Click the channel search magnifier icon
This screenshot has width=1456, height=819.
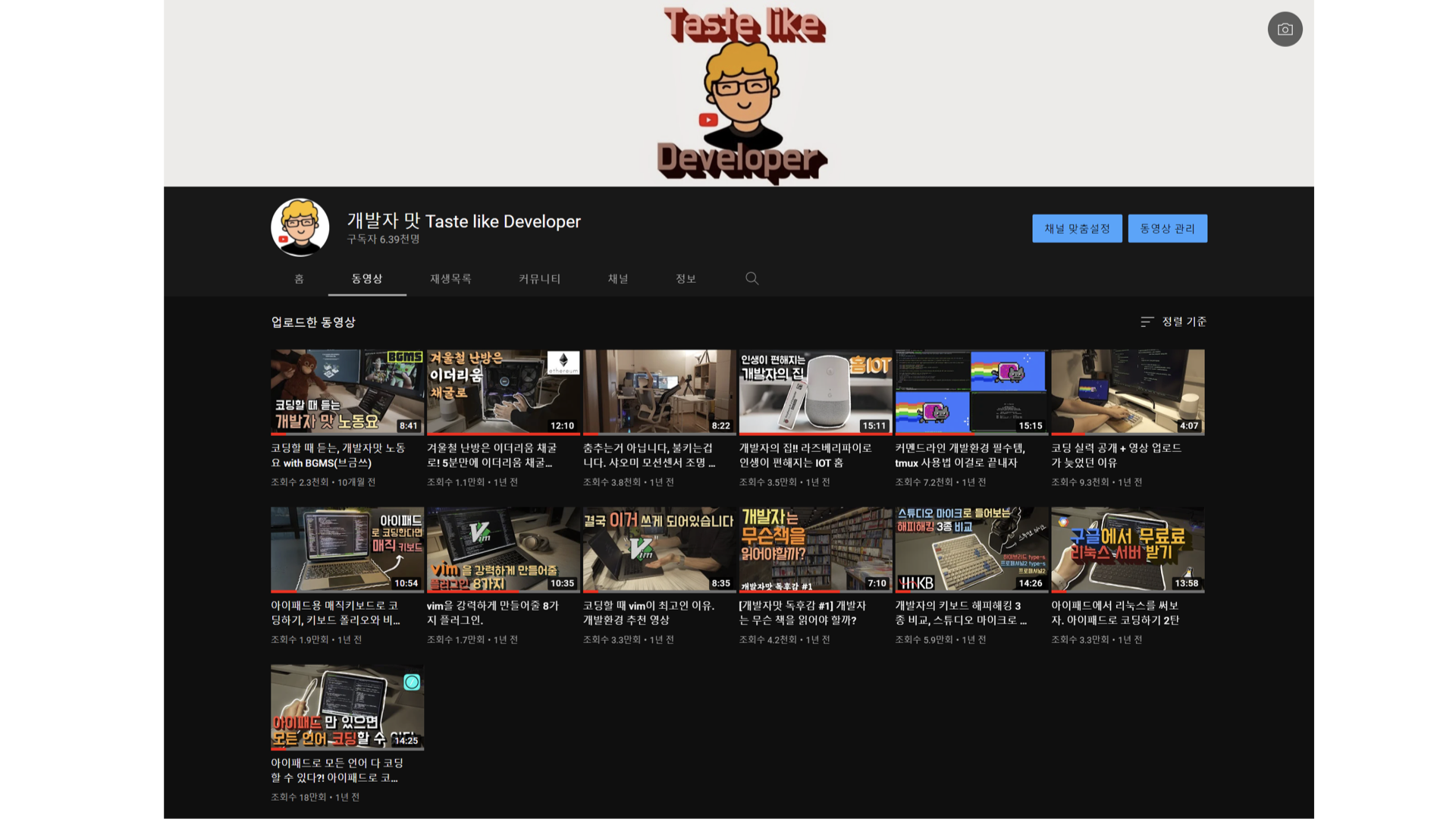click(752, 278)
